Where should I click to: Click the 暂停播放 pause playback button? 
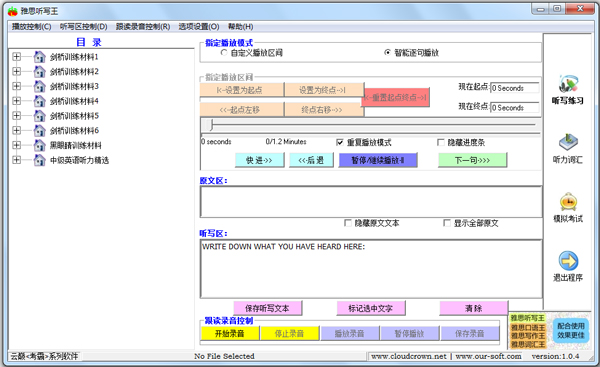pos(409,333)
